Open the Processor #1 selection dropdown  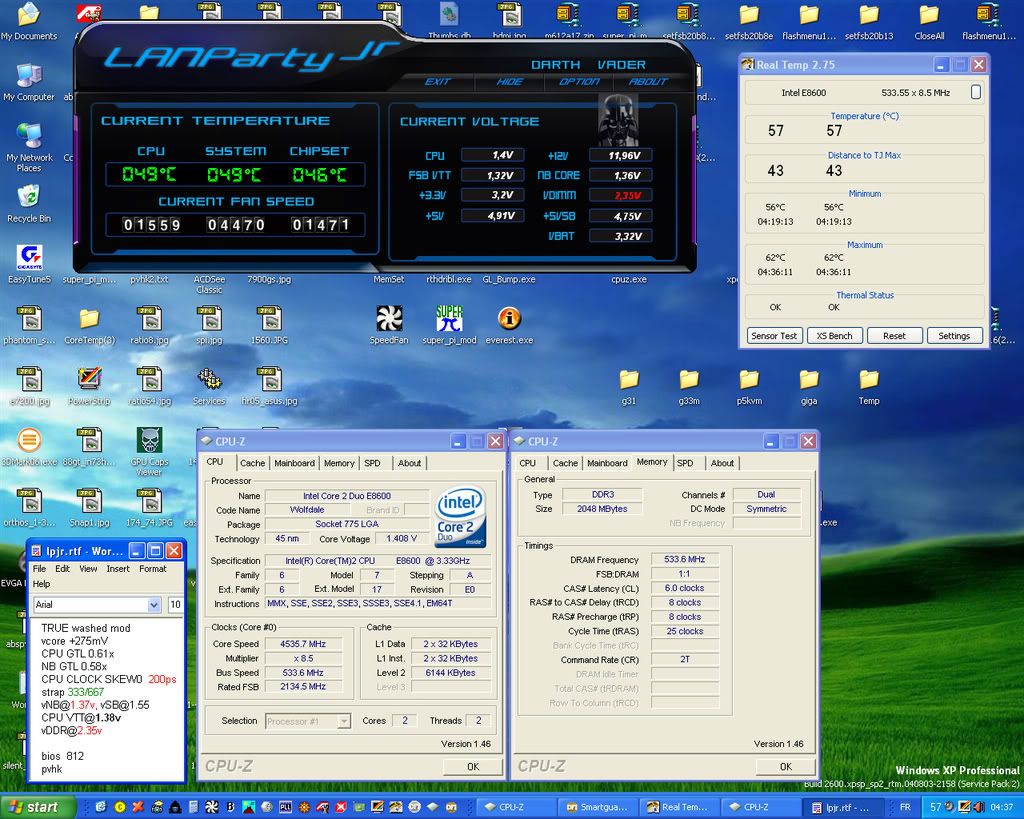[343, 721]
